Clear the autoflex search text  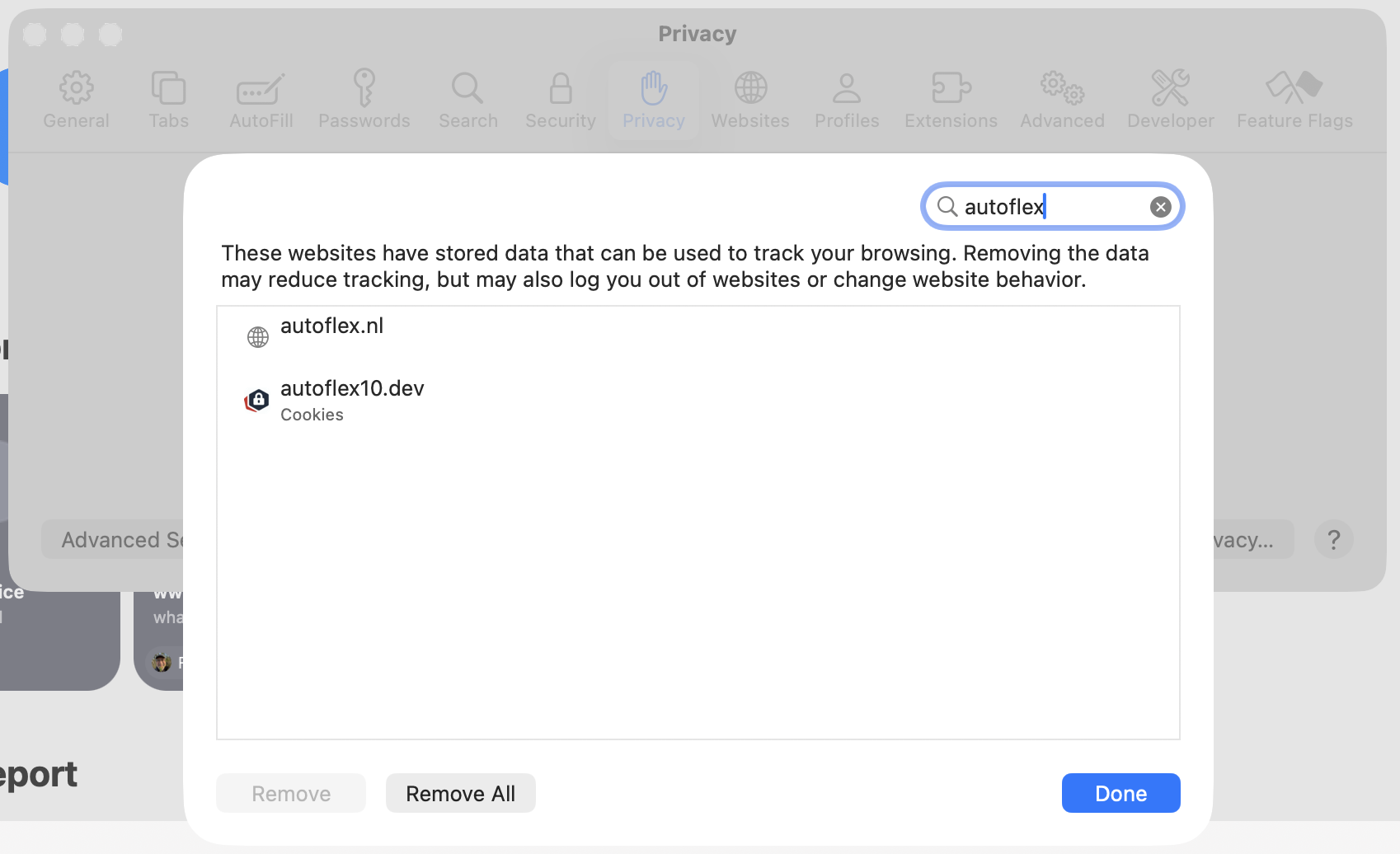click(1160, 207)
